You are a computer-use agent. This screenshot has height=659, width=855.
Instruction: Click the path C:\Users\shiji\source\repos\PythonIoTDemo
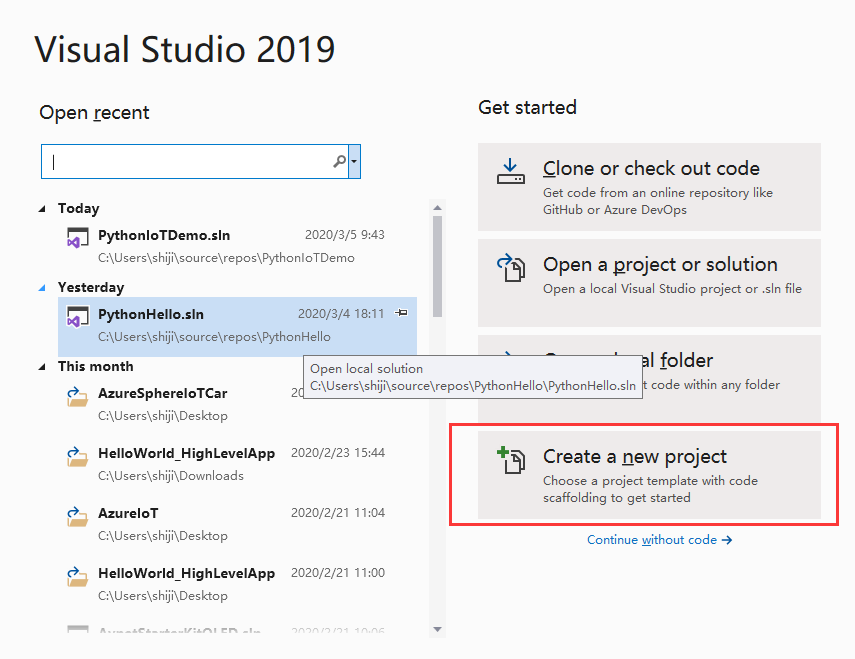tap(226, 258)
